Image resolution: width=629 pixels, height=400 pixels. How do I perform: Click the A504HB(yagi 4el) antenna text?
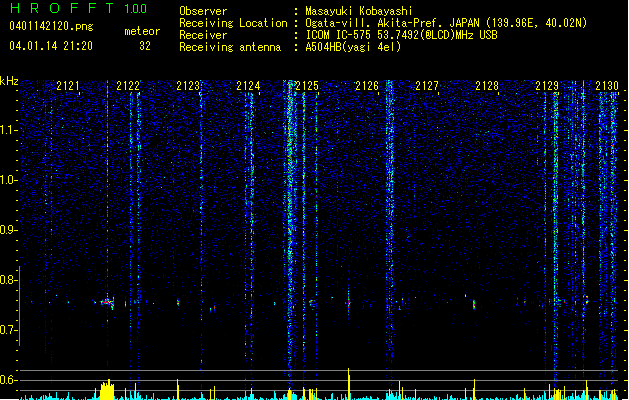pyautogui.click(x=353, y=47)
